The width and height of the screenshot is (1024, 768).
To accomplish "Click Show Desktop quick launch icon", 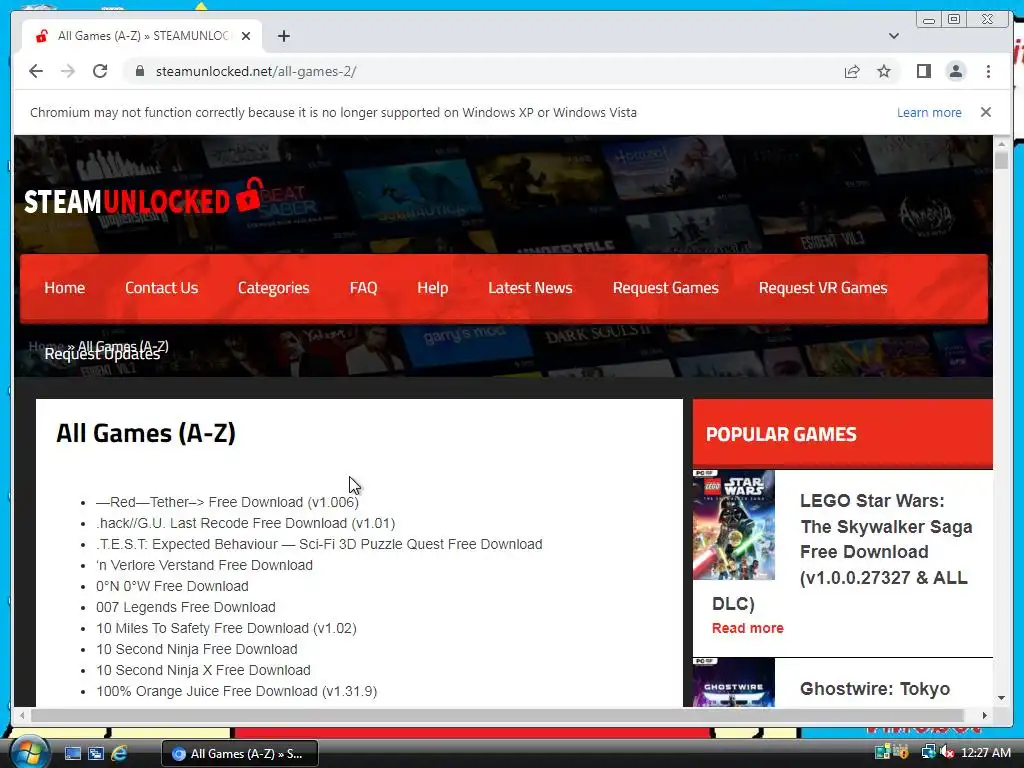I will (x=72, y=753).
